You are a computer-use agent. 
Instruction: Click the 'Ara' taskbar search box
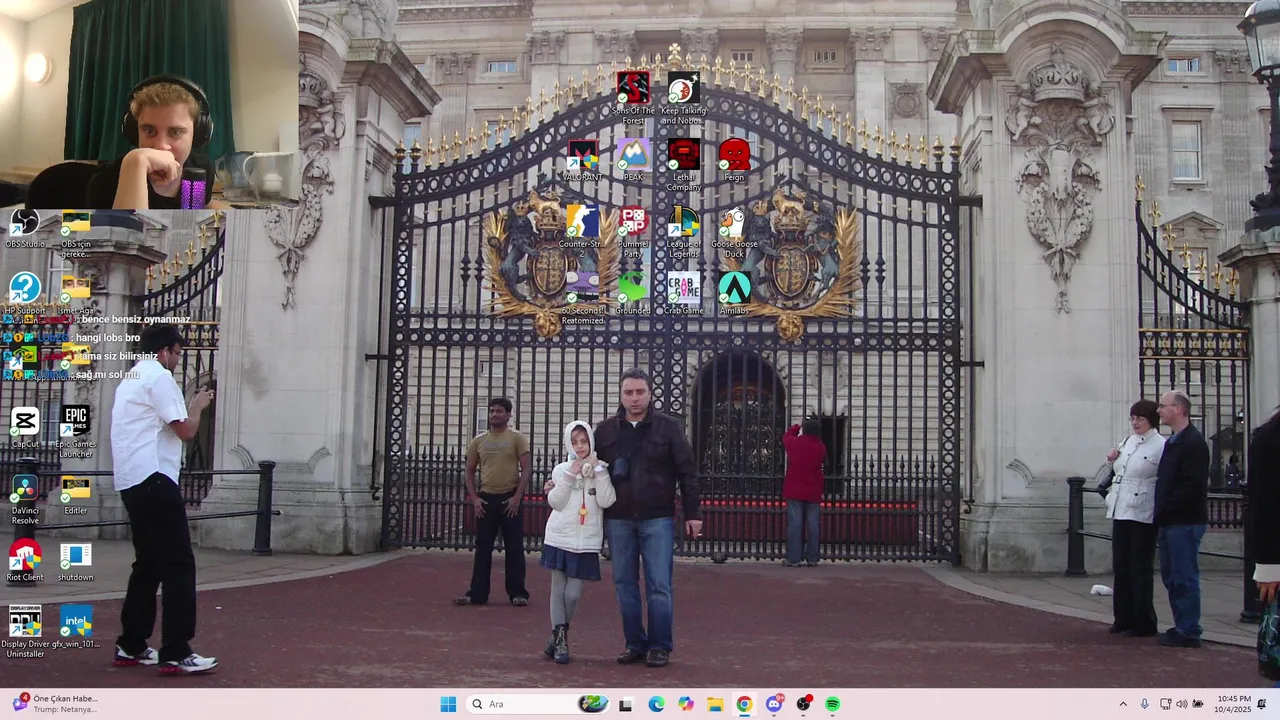[538, 704]
